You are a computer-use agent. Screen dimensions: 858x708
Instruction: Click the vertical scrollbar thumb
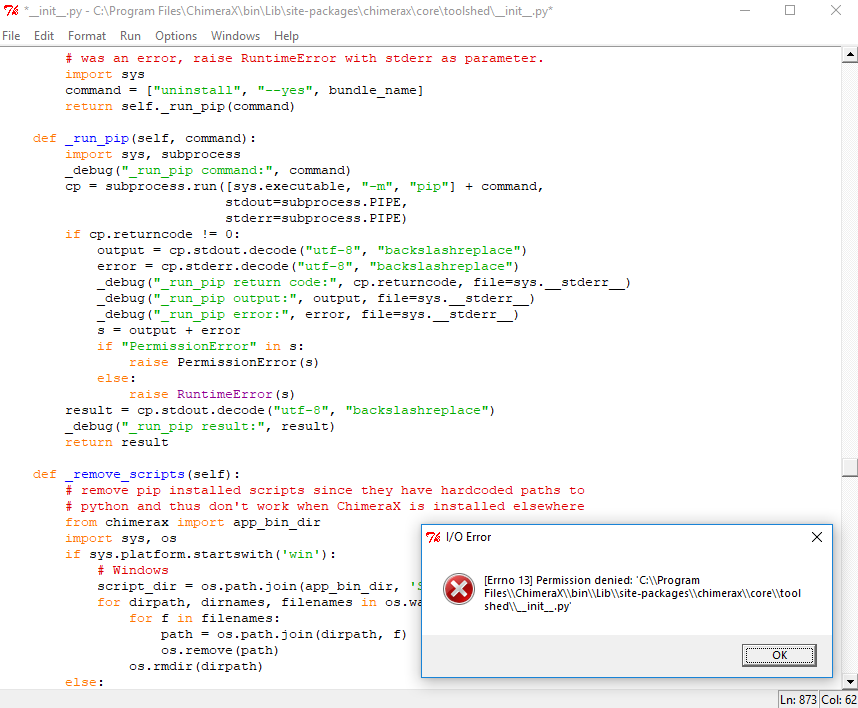point(849,466)
